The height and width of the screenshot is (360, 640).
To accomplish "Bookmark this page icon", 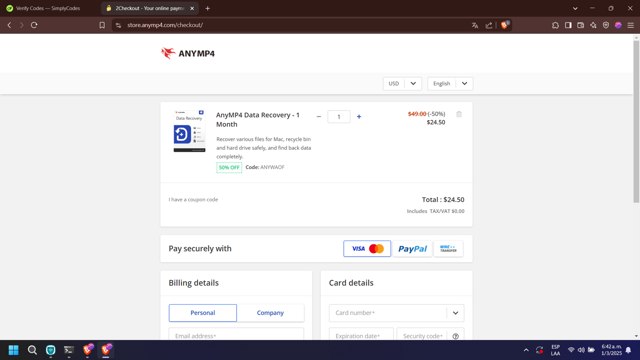I will pyautogui.click(x=102, y=25).
